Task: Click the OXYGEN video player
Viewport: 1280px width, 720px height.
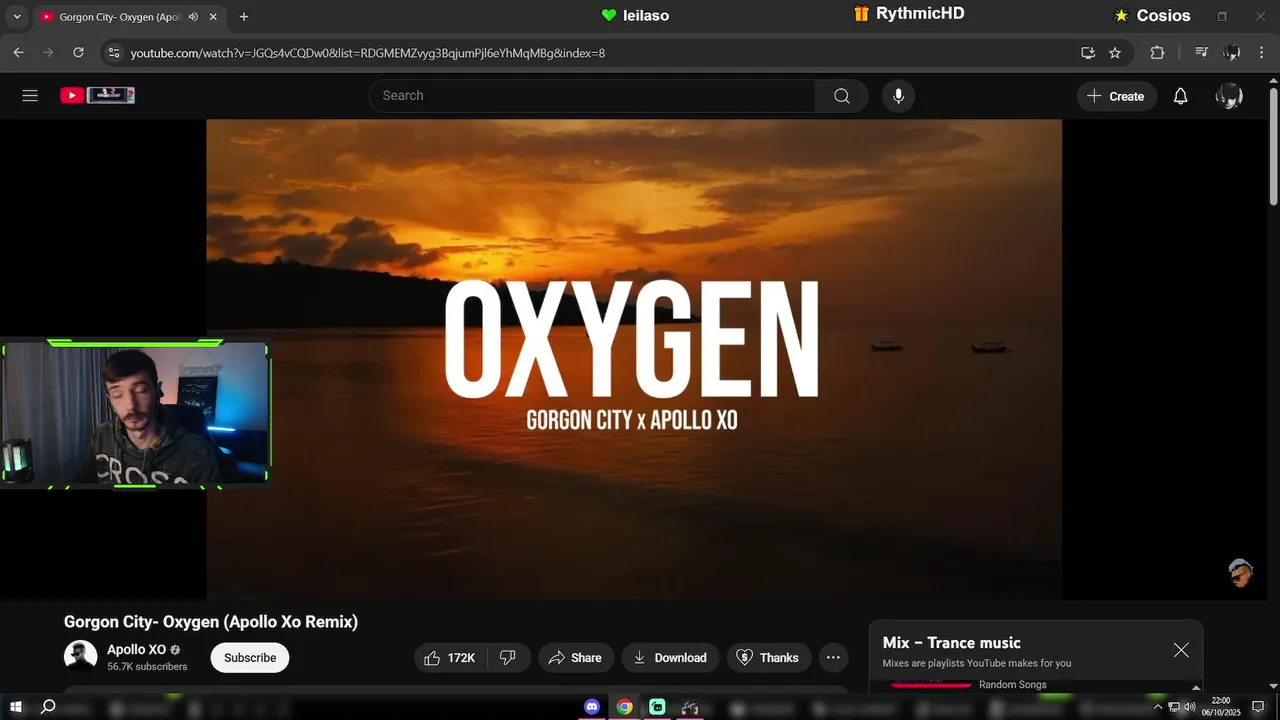Action: pos(634,360)
